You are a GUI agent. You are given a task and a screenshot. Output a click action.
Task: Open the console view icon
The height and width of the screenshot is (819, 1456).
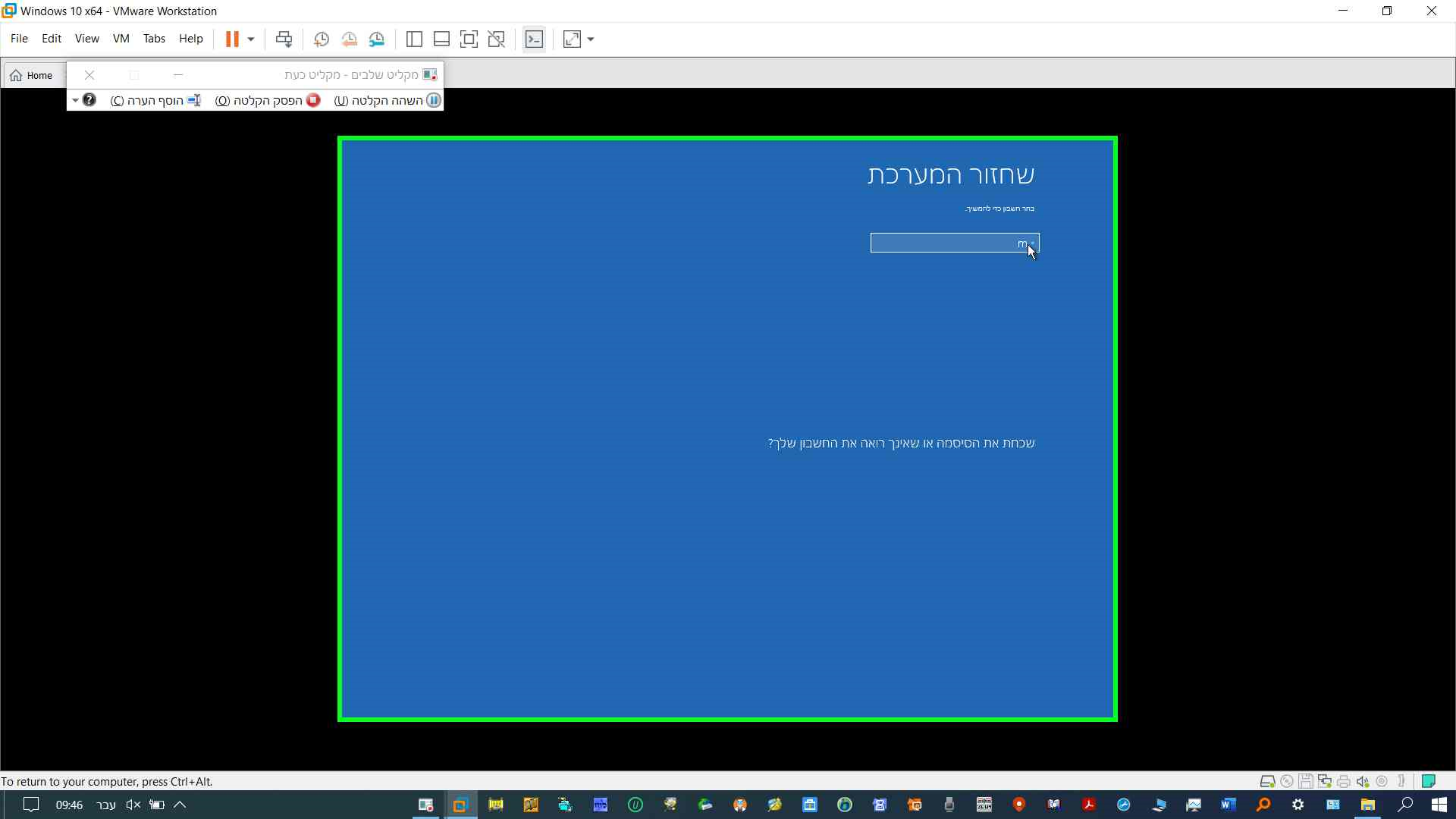[x=534, y=39]
